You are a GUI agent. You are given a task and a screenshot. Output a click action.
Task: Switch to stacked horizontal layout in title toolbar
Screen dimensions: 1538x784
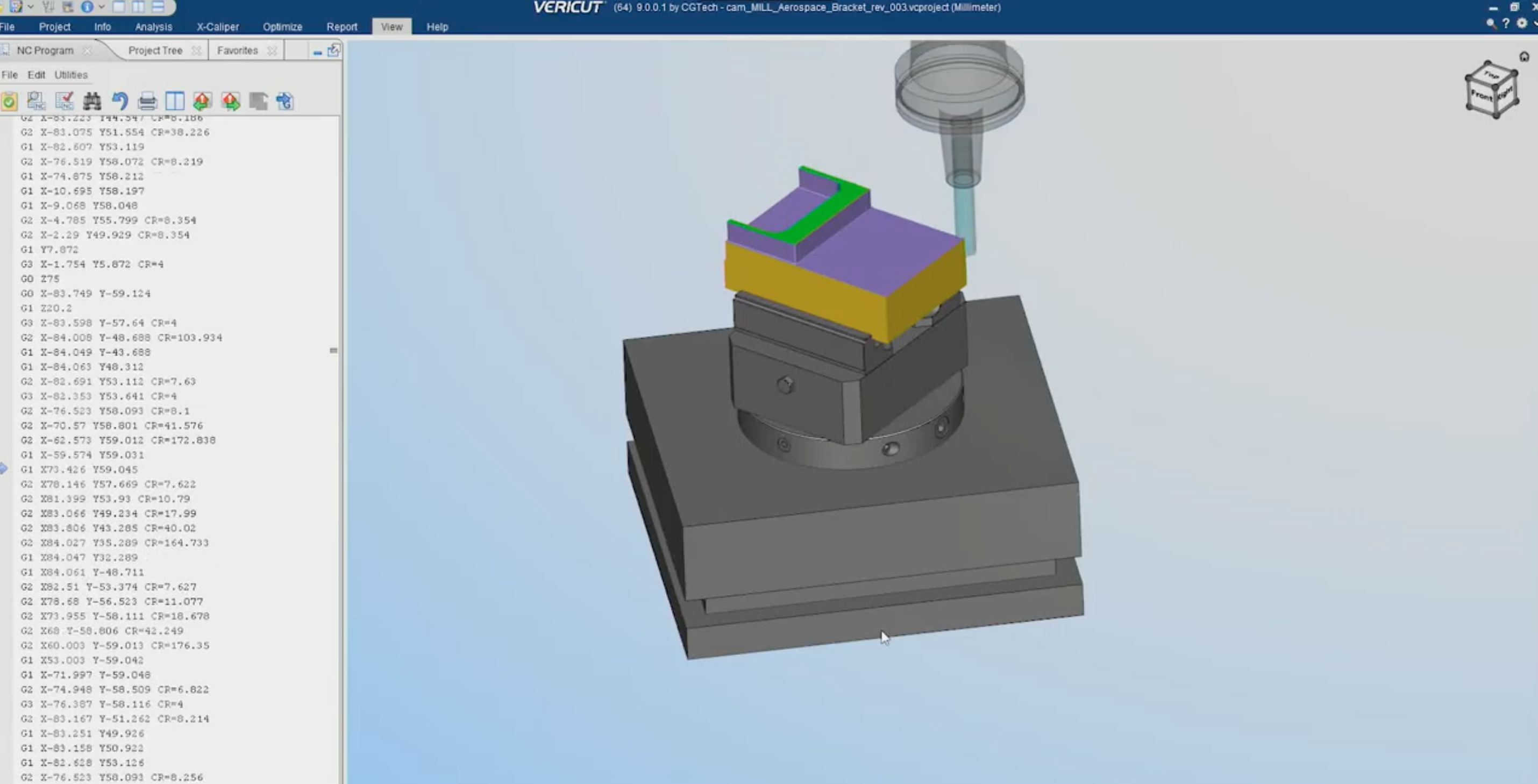point(158,7)
